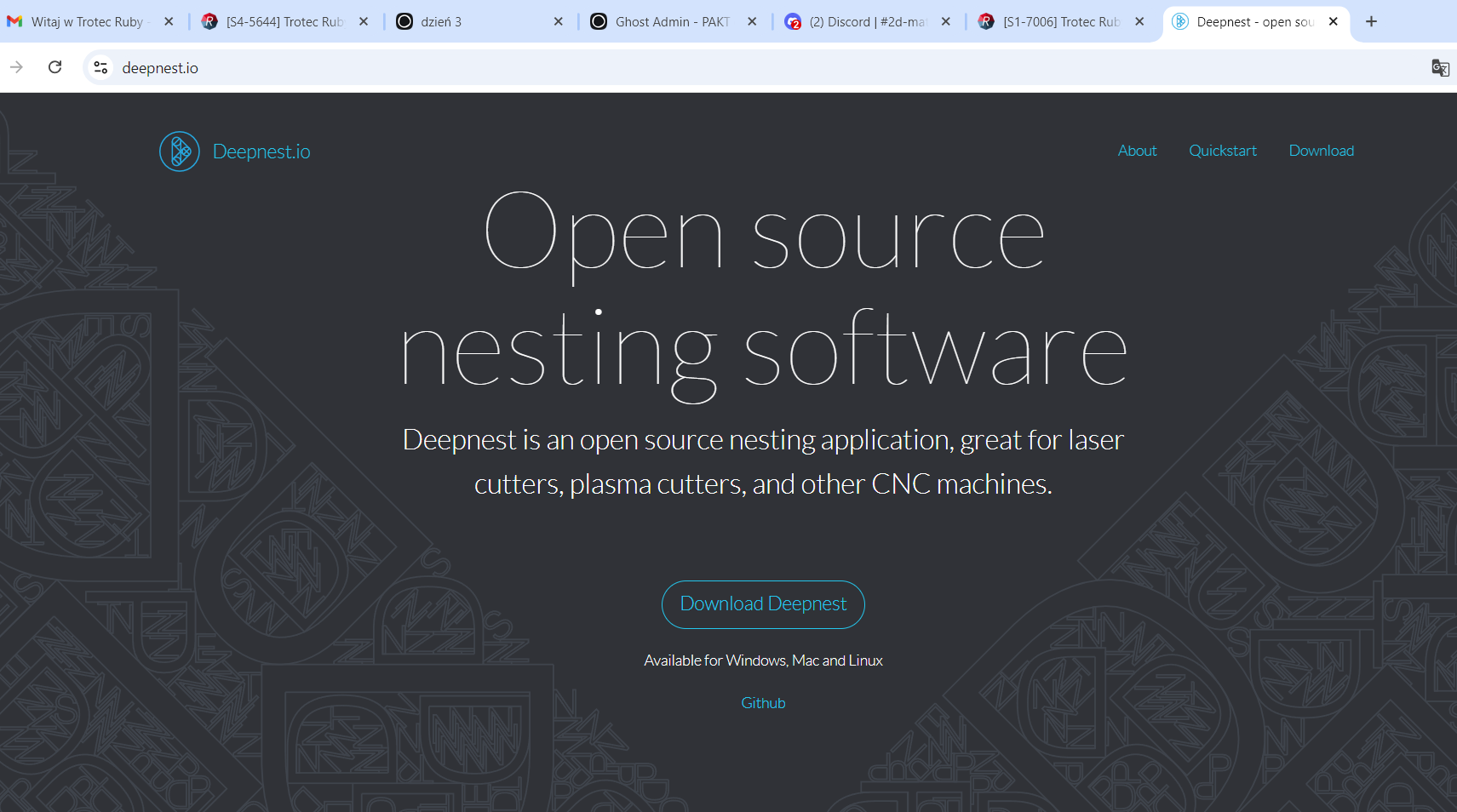Switch to the [S1-7006] Trotec Ruby tab
1457x812 pixels.
coord(1061,22)
